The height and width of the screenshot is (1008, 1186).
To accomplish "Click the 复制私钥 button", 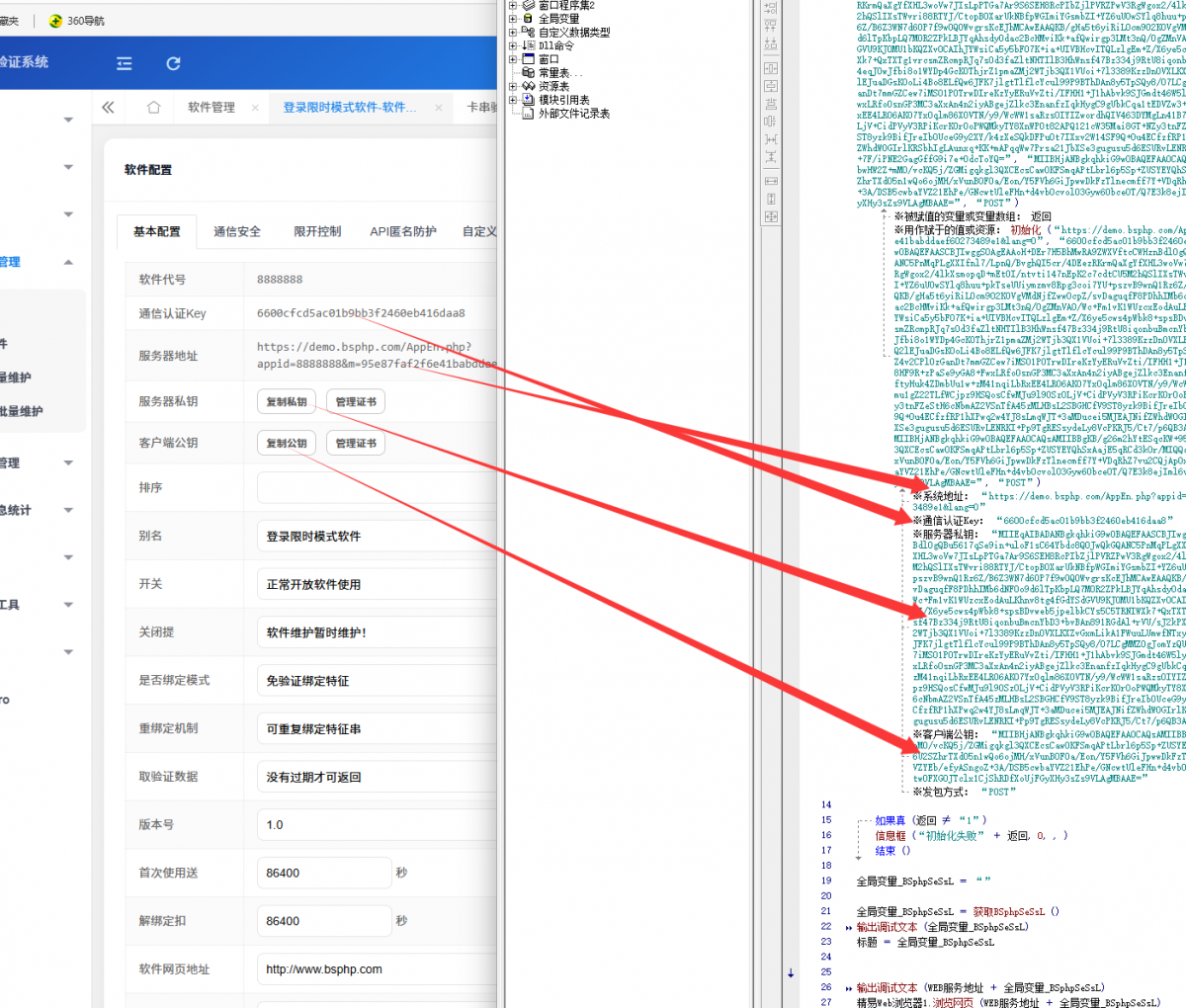I will (287, 401).
